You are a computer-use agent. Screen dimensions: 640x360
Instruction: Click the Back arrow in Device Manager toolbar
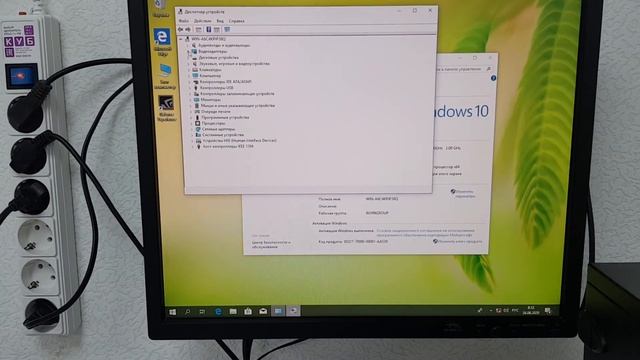point(180,29)
